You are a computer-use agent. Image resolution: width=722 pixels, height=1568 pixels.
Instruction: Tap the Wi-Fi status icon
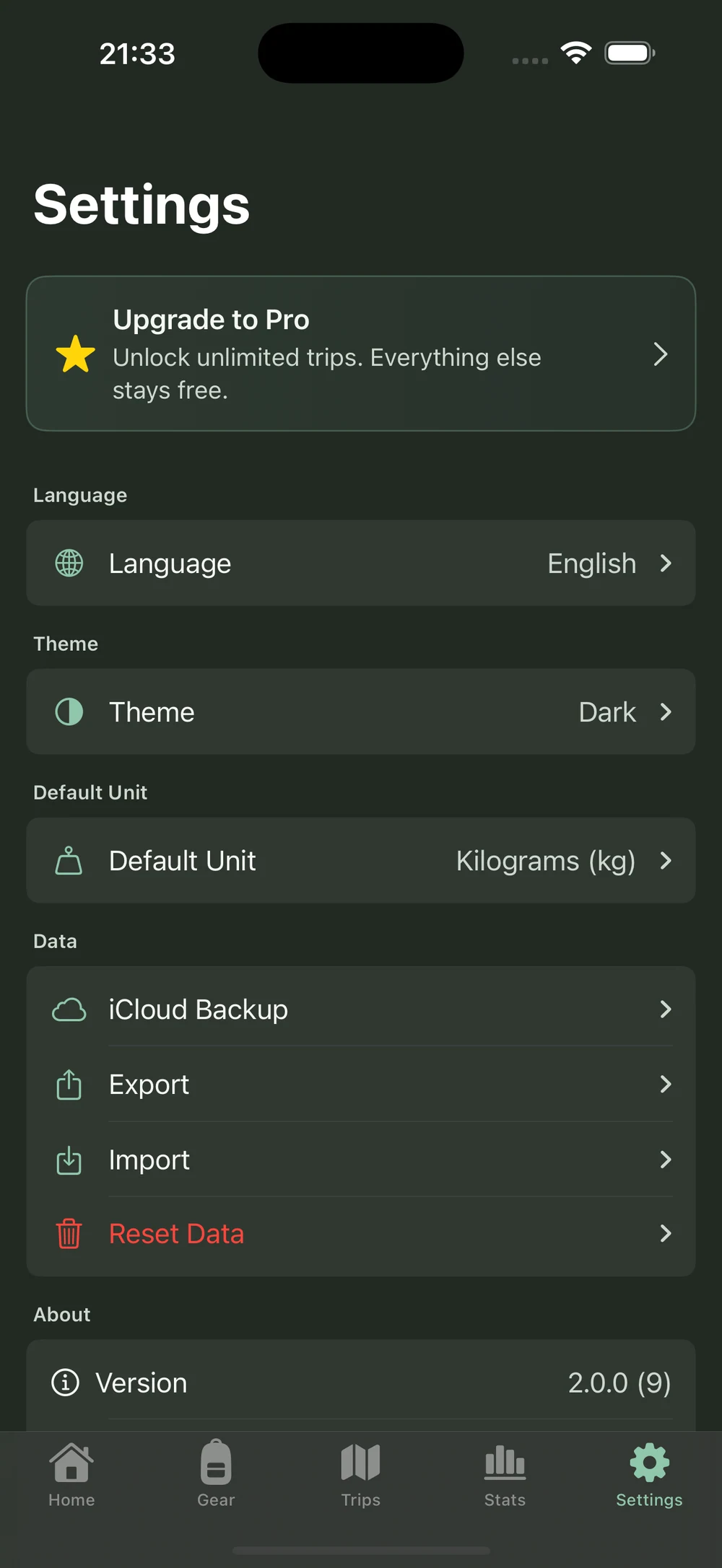576,53
